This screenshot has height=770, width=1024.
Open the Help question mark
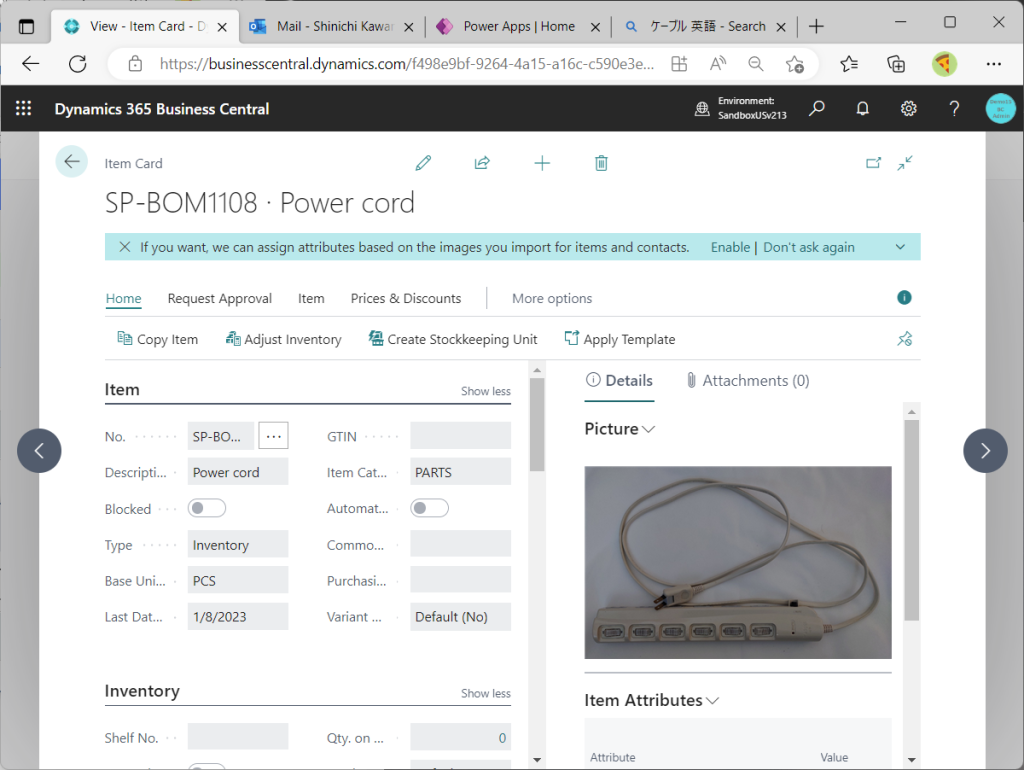[954, 108]
